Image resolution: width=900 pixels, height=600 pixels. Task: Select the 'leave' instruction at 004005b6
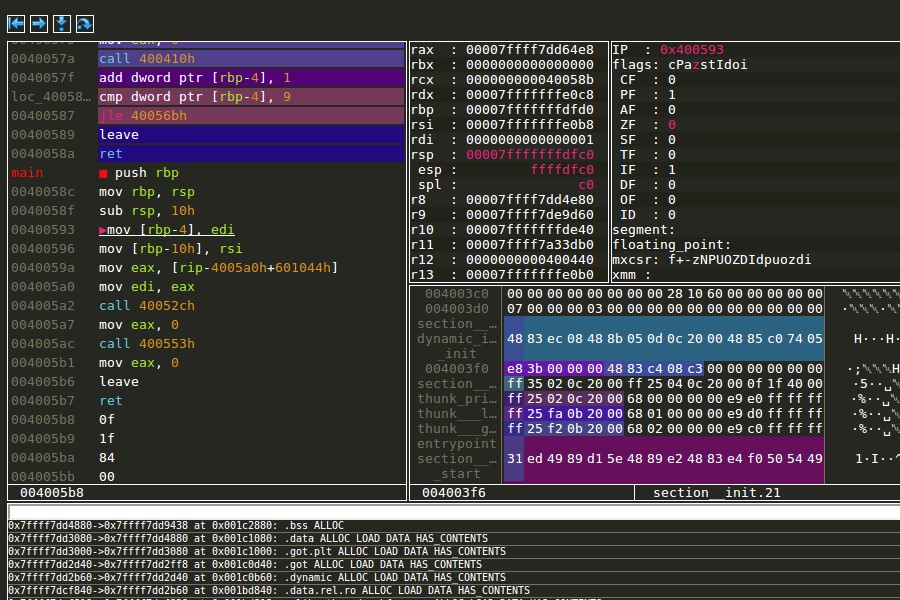point(119,381)
